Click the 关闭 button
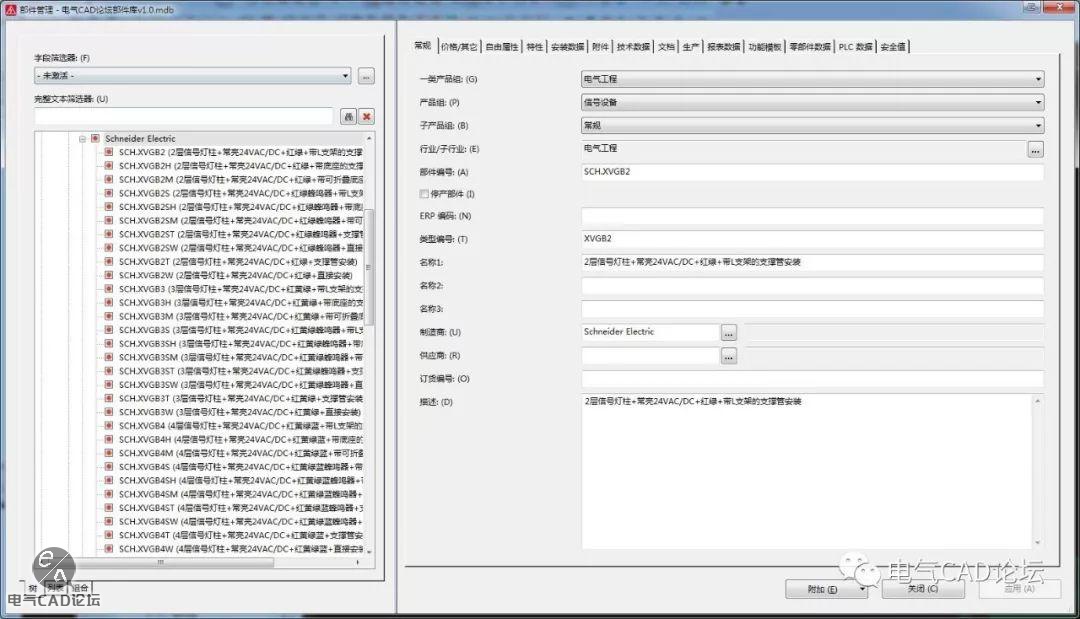Viewport: 1080px width, 619px height. point(922,589)
